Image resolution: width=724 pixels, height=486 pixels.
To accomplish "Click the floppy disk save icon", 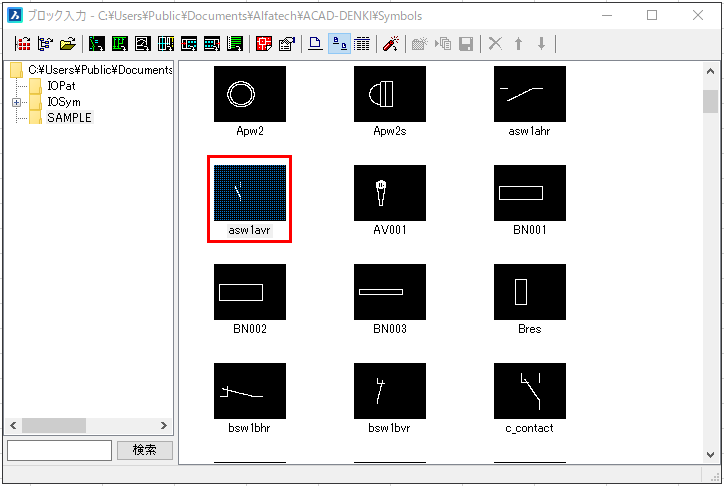I will 466,44.
